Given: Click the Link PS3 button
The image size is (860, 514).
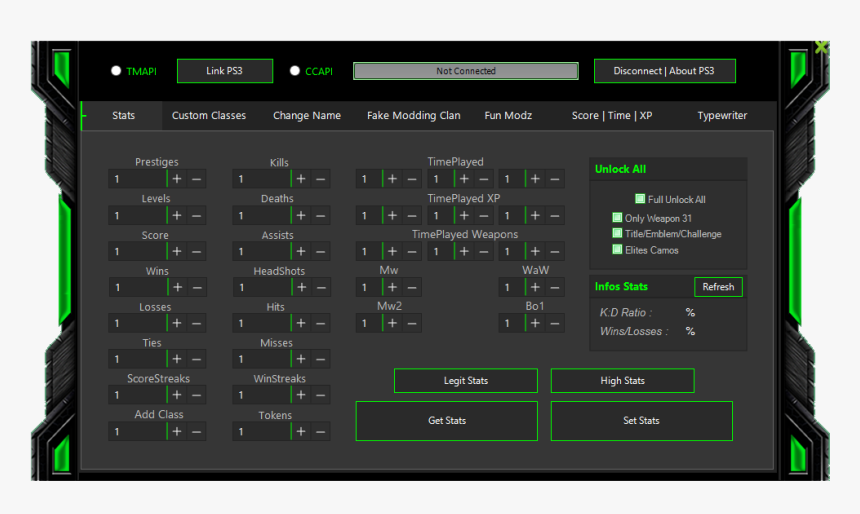Looking at the screenshot, I should tap(225, 71).
